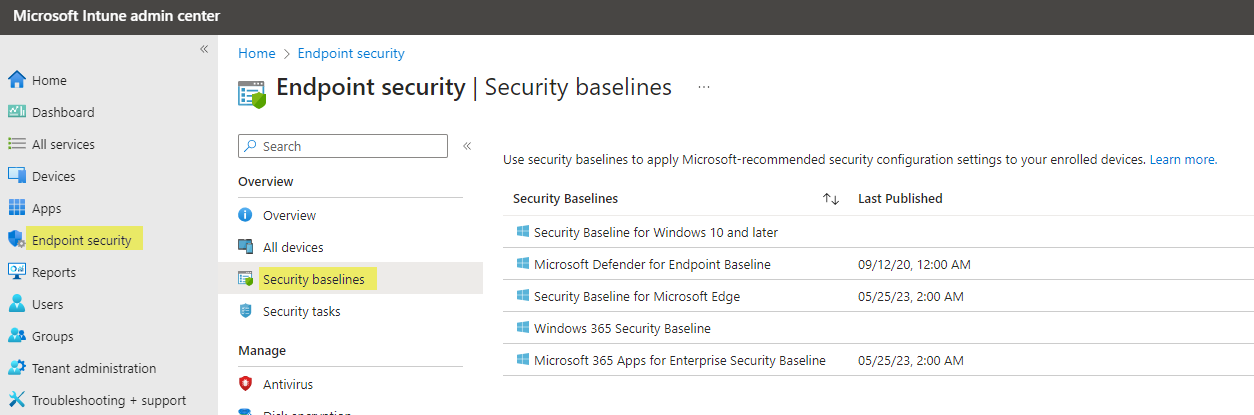Screen dimensions: 1254x415
Task: Open the Learn more link
Action: click(1183, 159)
